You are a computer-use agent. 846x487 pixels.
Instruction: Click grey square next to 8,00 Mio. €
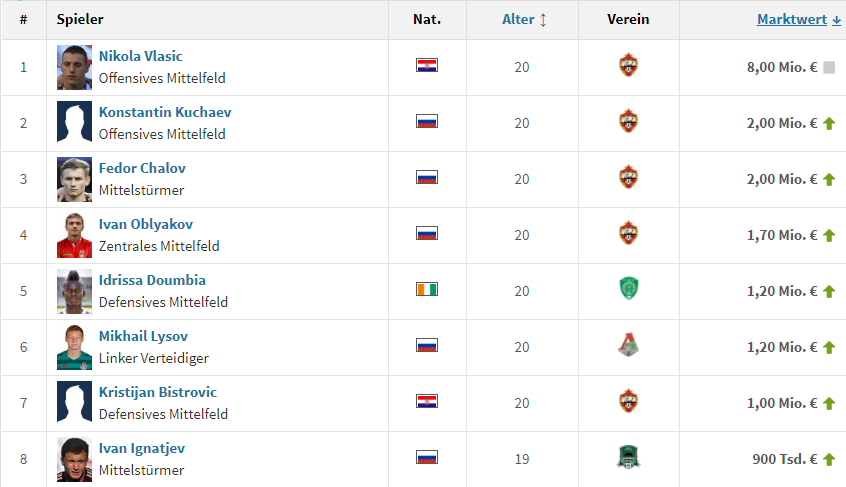tap(829, 67)
